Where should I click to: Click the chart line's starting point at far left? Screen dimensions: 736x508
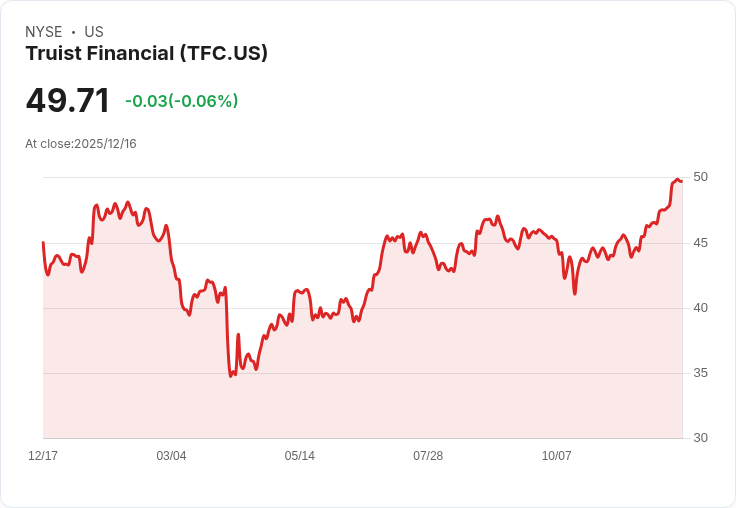pyautogui.click(x=43, y=242)
